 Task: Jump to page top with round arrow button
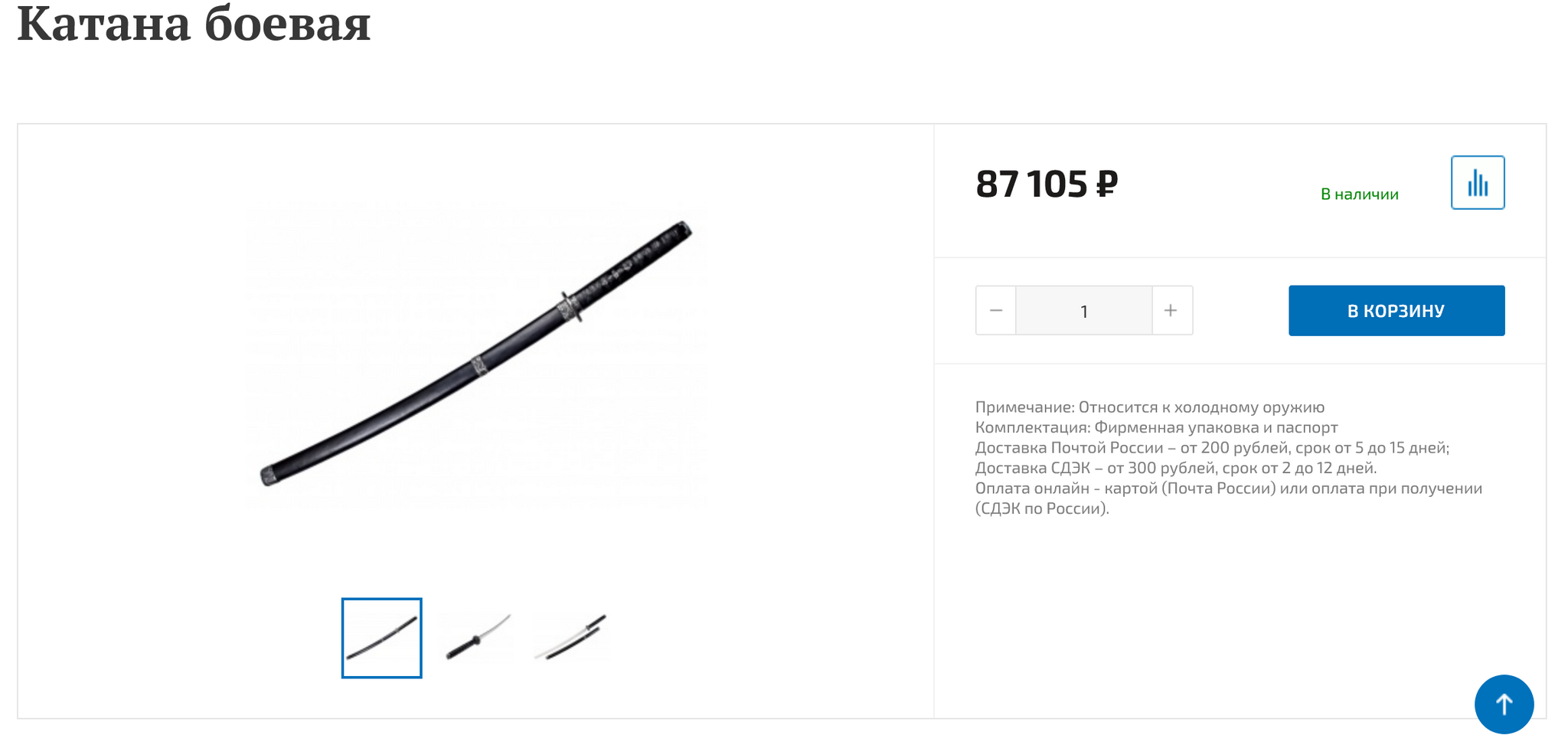tap(1503, 704)
